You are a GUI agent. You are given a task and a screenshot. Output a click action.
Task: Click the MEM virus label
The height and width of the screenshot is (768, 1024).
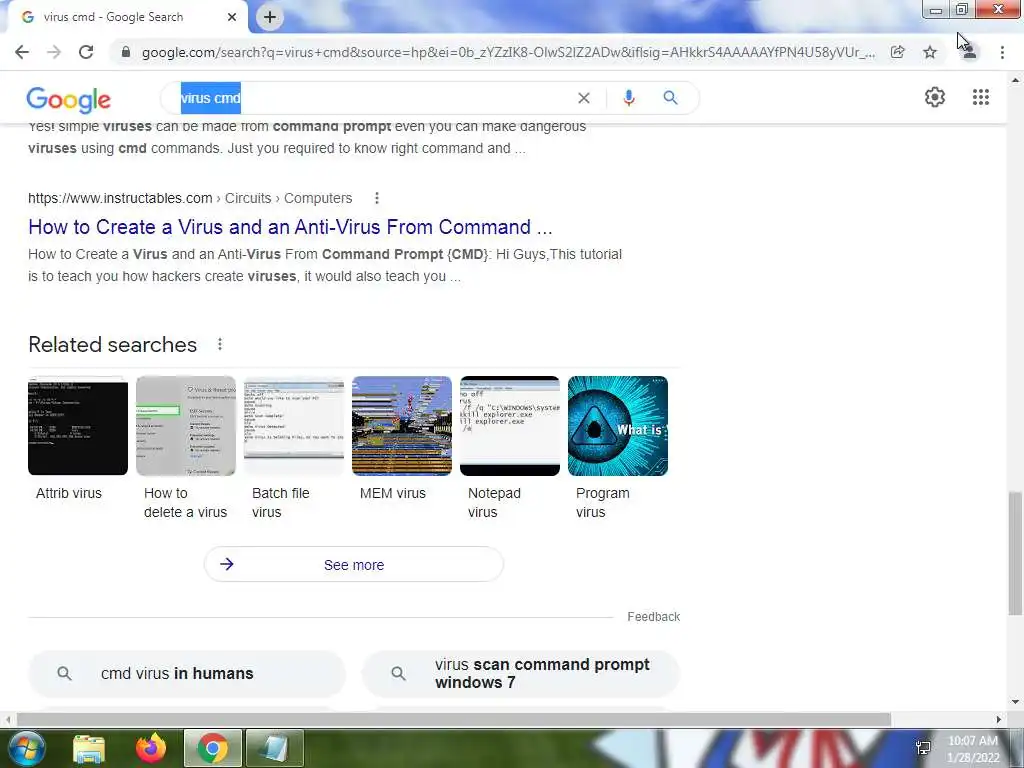pos(392,494)
